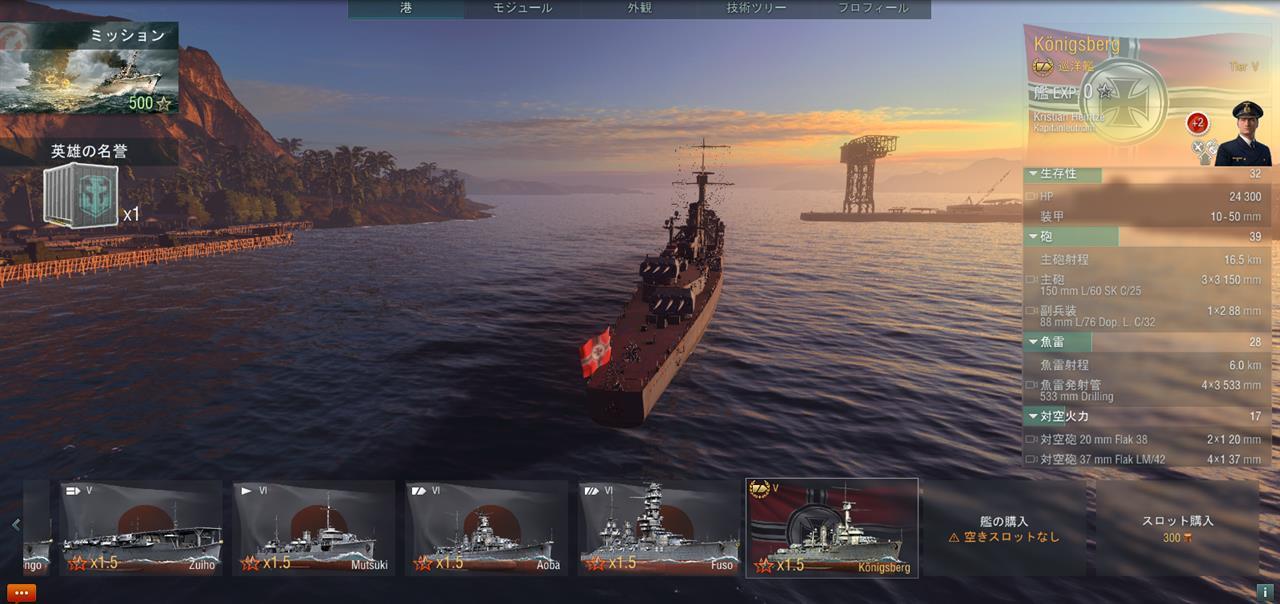
Task: Click the camera icon beside HP
Action: click(1032, 197)
